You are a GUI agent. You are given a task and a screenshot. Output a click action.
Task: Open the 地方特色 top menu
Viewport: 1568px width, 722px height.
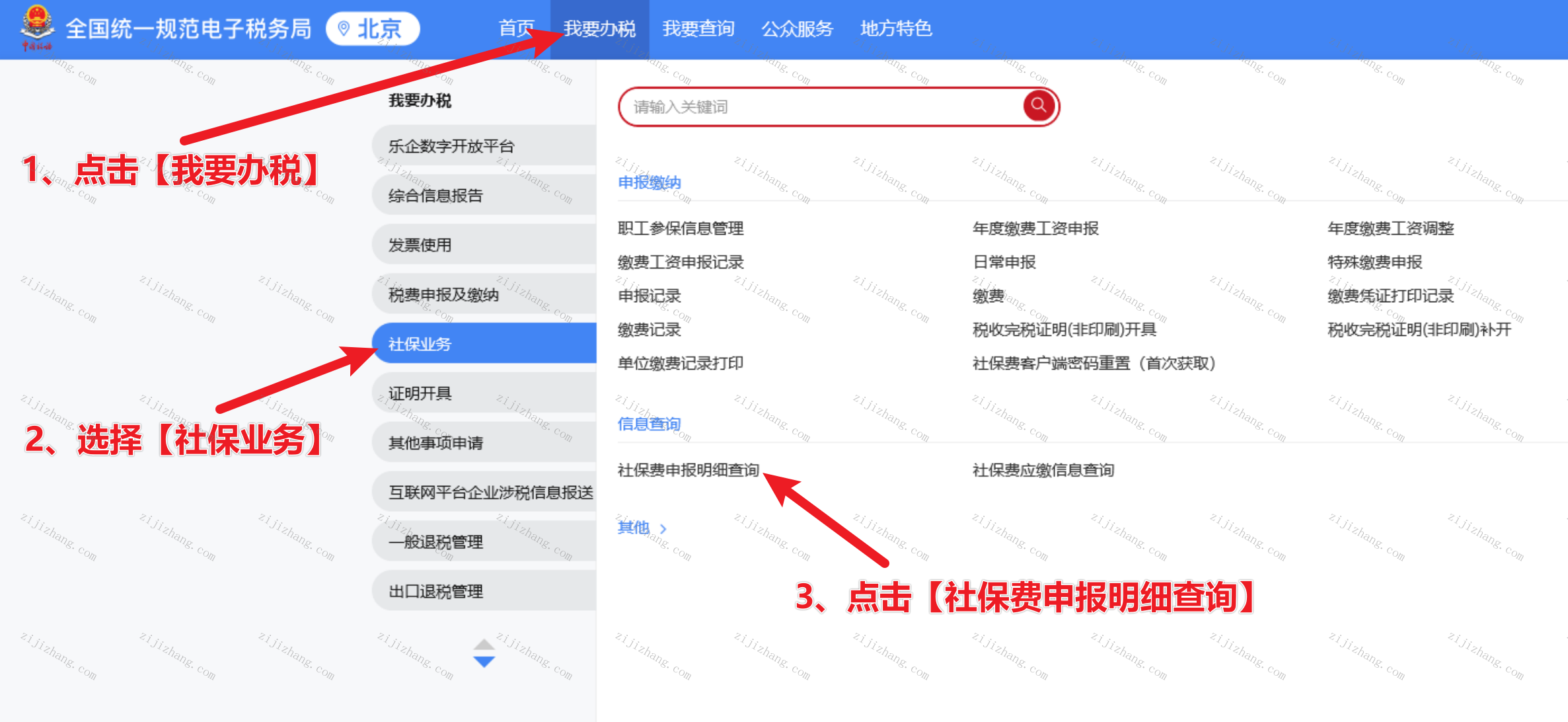pyautogui.click(x=896, y=28)
